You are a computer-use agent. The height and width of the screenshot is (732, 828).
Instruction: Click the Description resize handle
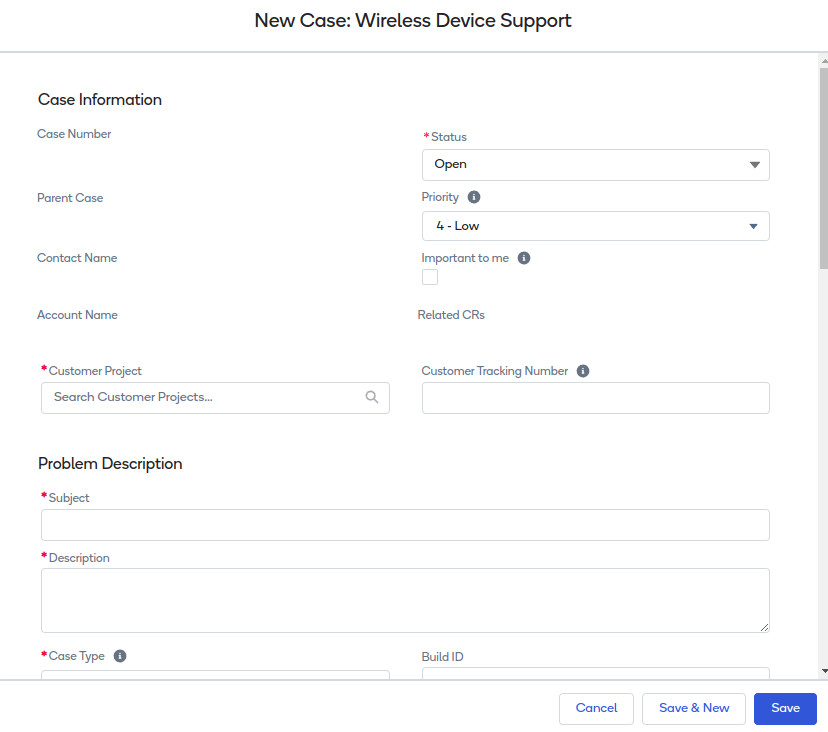(764, 627)
